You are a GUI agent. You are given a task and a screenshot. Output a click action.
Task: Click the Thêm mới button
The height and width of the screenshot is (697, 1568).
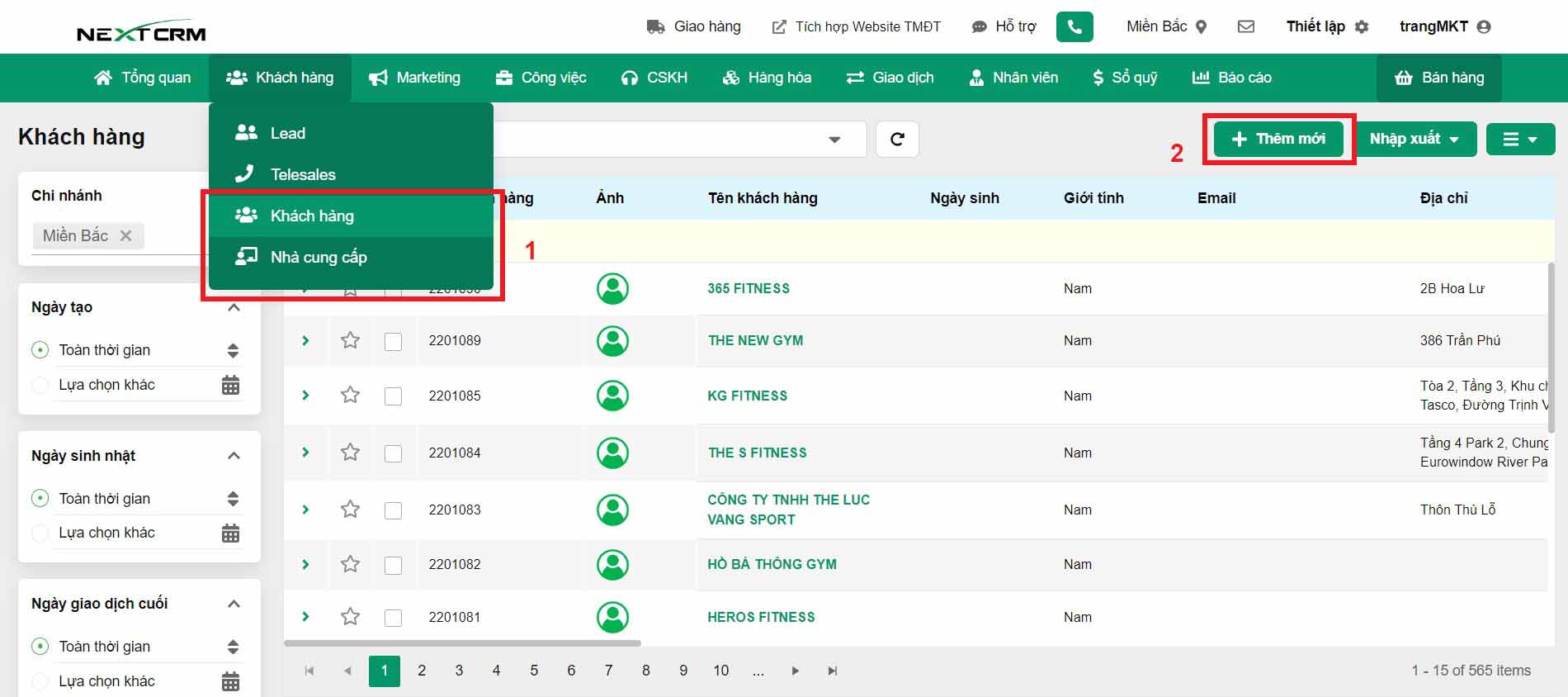pyautogui.click(x=1278, y=139)
